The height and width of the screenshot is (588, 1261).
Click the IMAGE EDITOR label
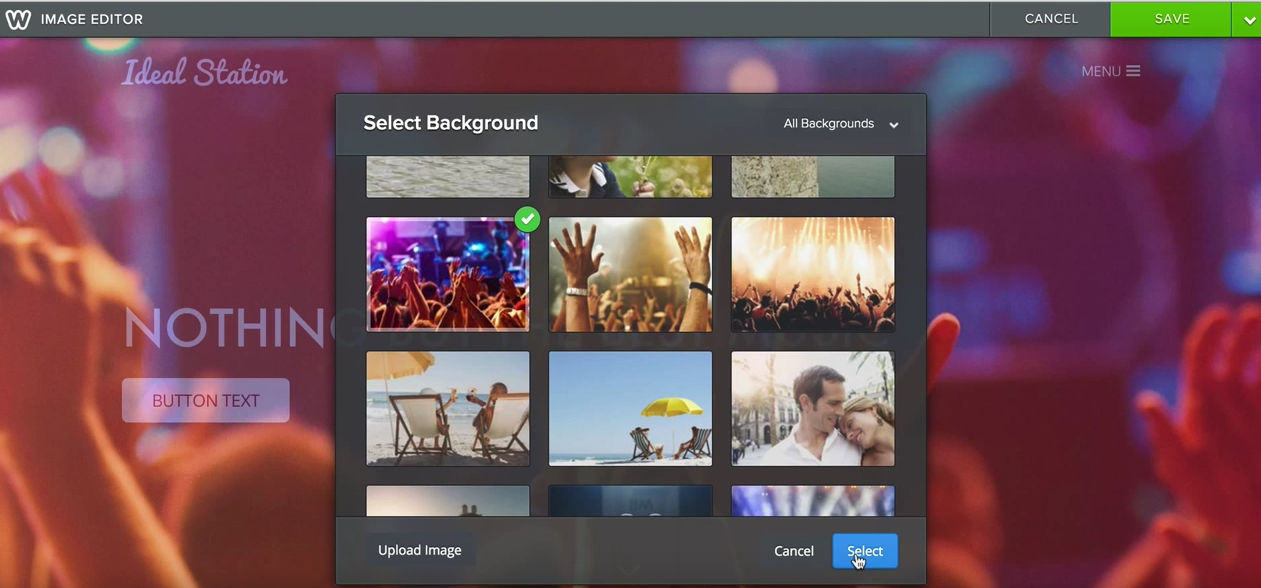pyautogui.click(x=92, y=19)
